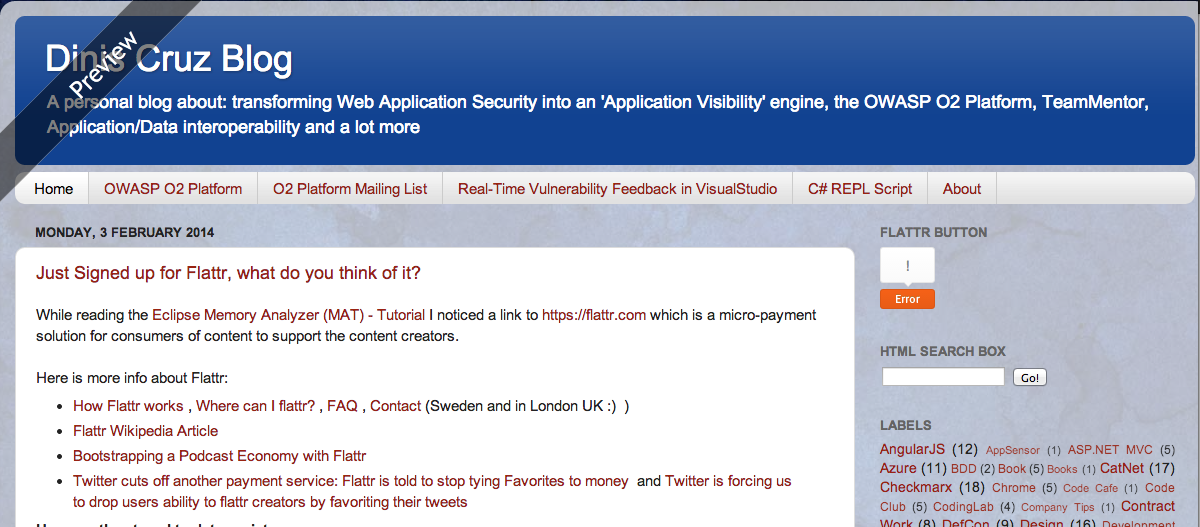Select the AngularJS label
This screenshot has width=1200, height=527.
[x=913, y=449]
